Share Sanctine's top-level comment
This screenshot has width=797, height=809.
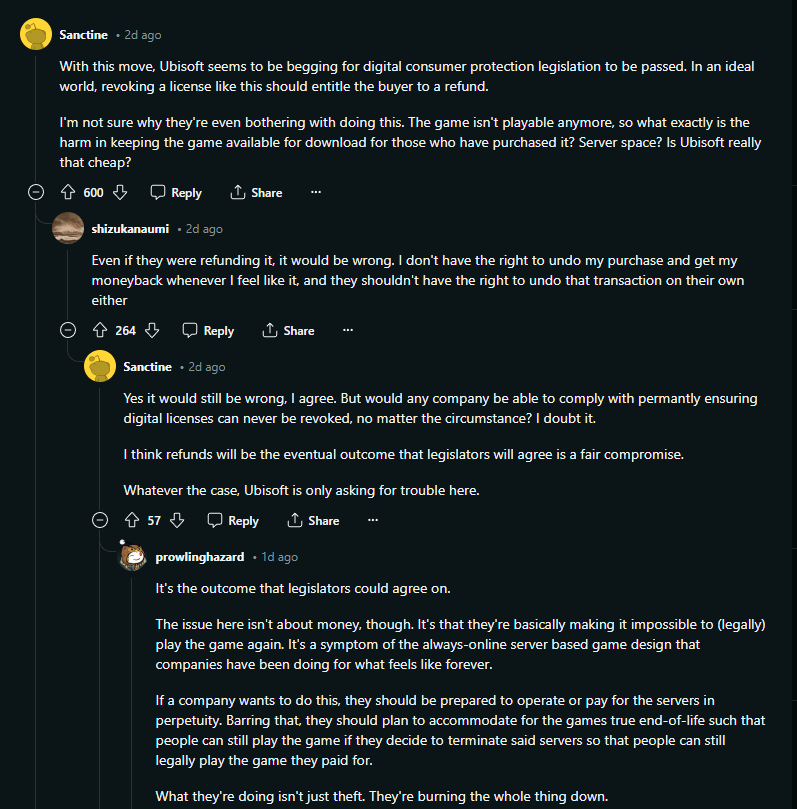[x=256, y=192]
